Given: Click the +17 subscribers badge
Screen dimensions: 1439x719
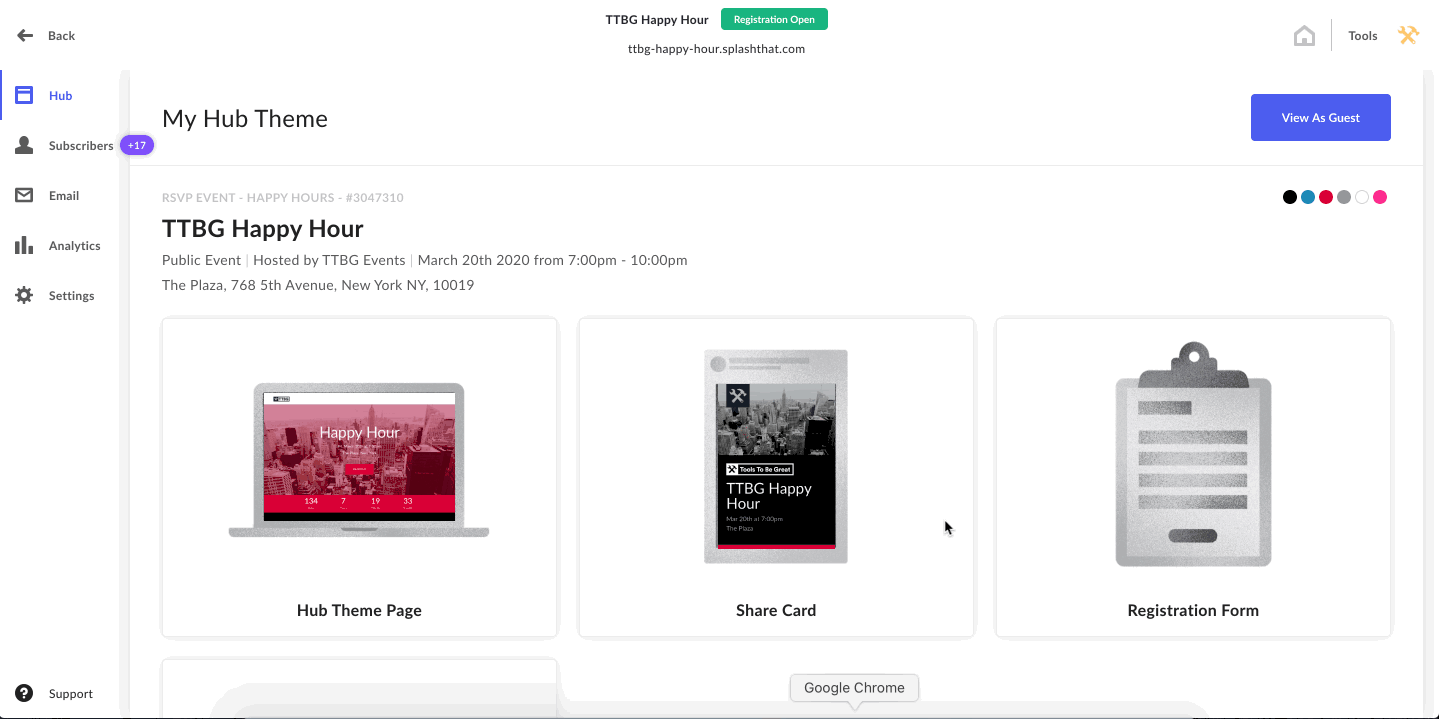Looking at the screenshot, I should coord(137,146).
